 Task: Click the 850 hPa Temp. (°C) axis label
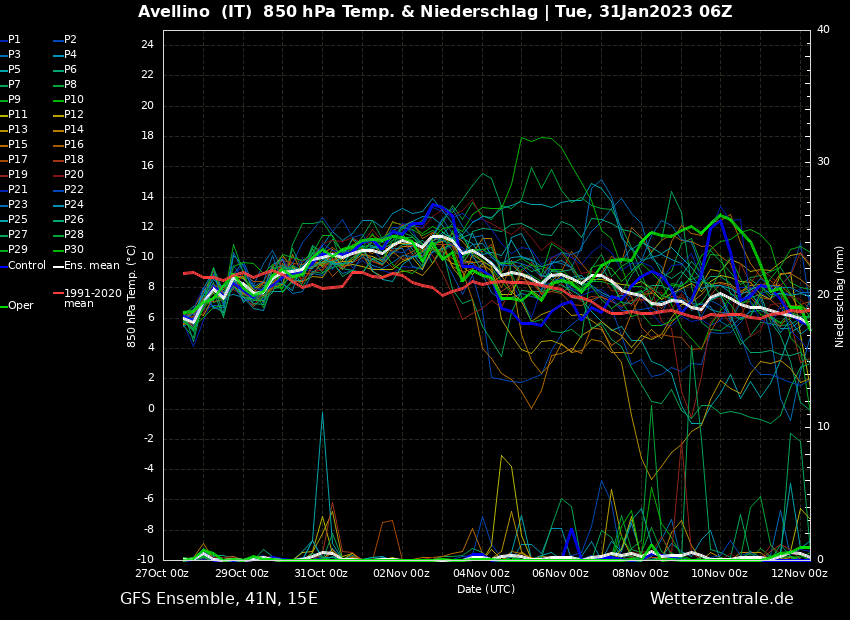pos(132,296)
